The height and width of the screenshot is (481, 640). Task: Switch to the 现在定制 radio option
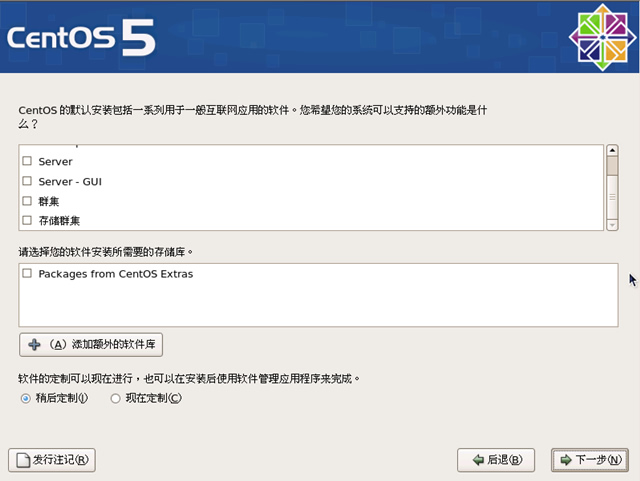pos(115,398)
